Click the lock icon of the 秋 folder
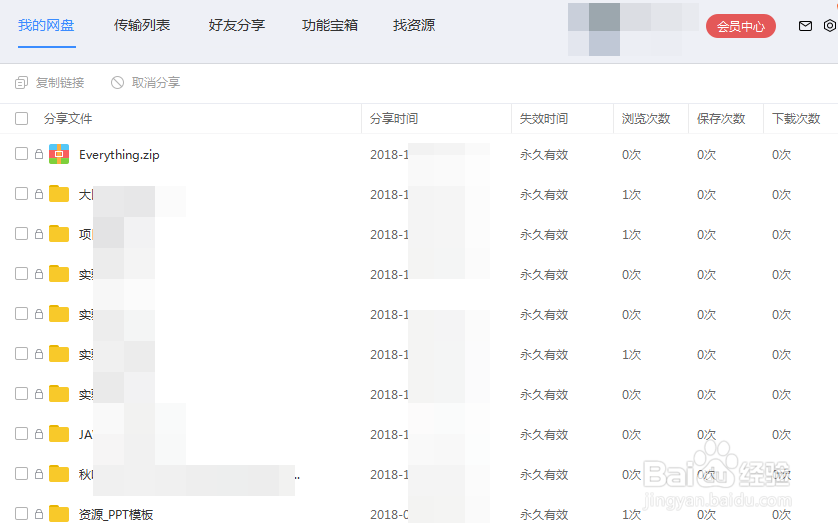The image size is (838, 529). pyautogui.click(x=38, y=474)
